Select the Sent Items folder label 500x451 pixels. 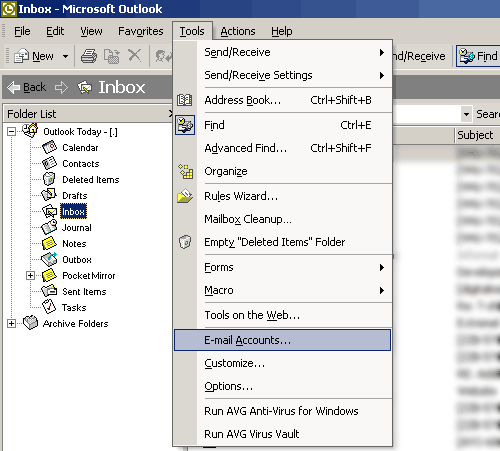84,292
